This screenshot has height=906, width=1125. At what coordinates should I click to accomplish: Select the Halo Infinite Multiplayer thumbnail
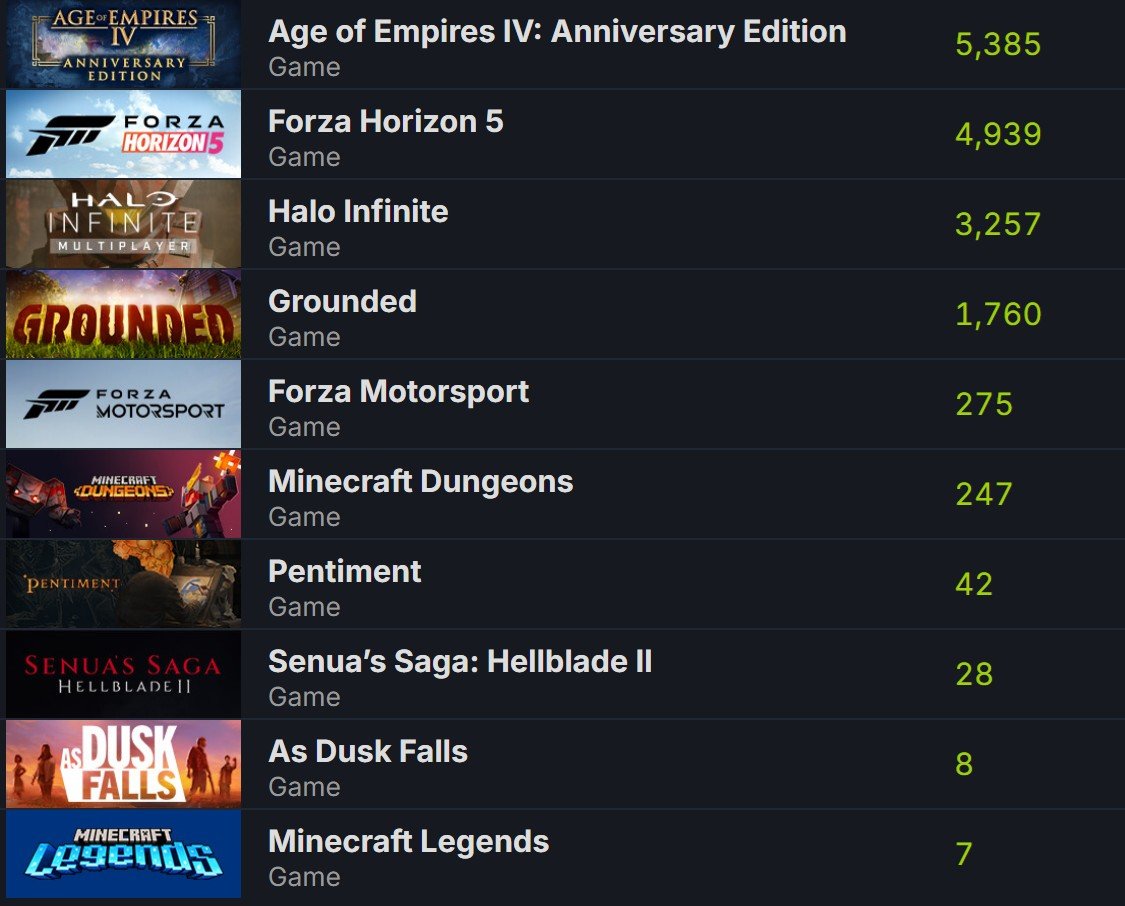click(123, 224)
